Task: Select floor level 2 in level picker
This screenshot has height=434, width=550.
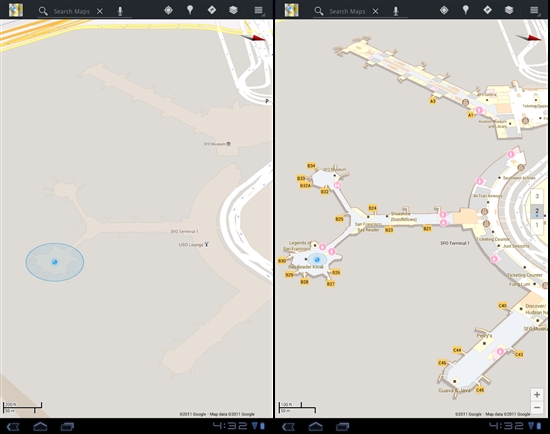Action: click(537, 211)
